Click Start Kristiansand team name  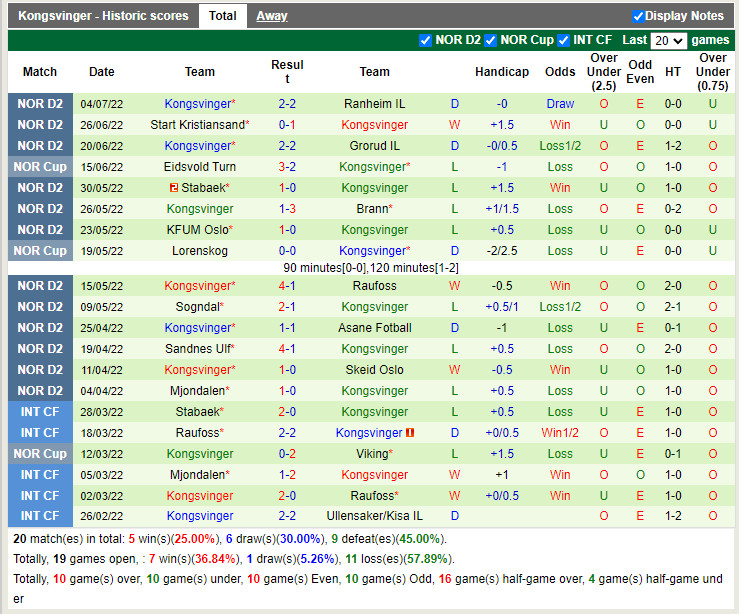click(199, 125)
